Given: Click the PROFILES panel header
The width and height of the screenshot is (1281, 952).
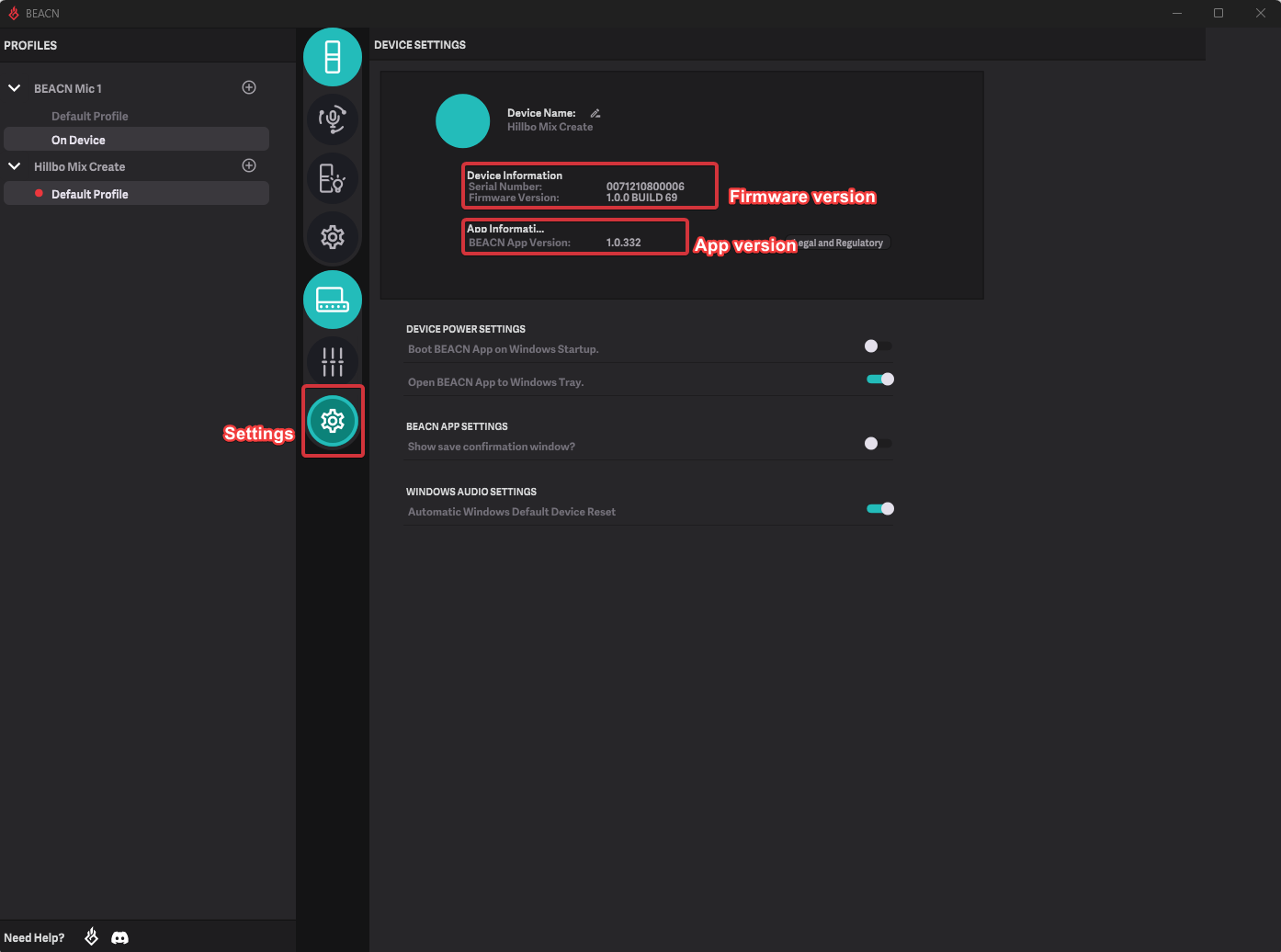Looking at the screenshot, I should (30, 45).
